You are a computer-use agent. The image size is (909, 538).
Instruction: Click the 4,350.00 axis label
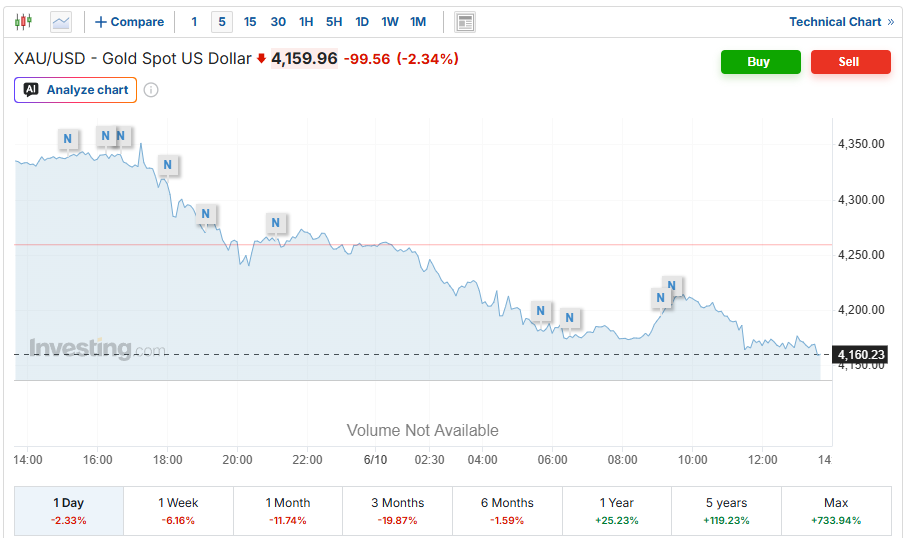point(861,144)
